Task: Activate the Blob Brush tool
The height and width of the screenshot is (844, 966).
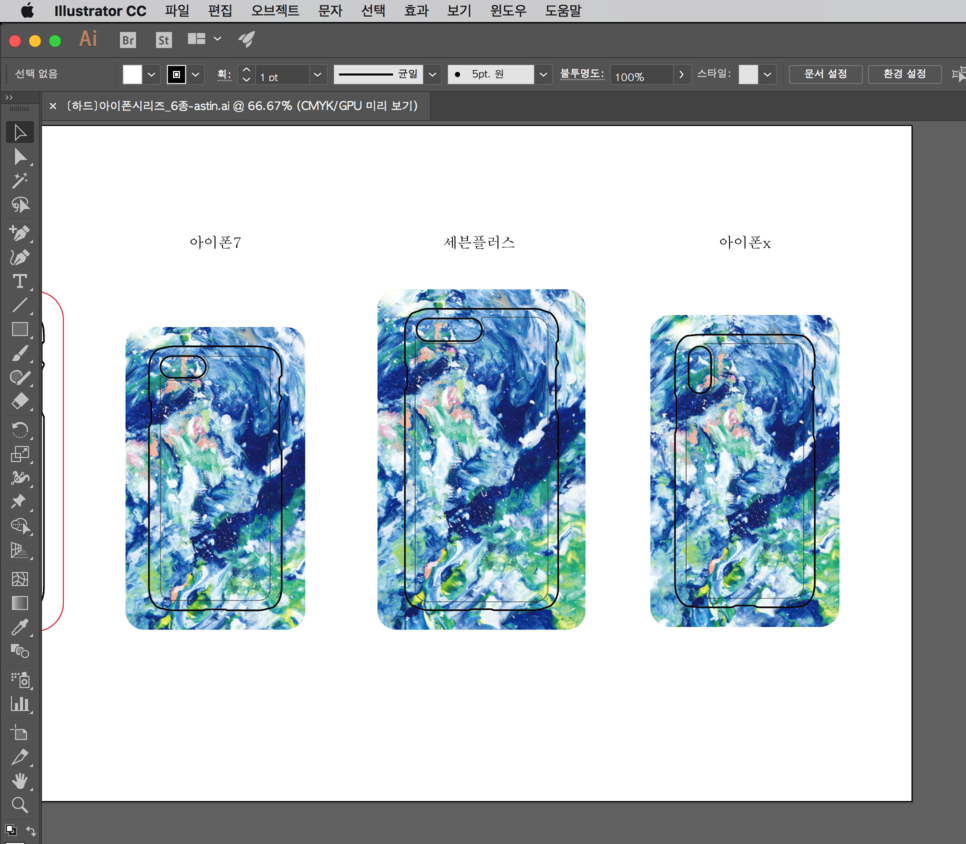Action: coord(20,378)
